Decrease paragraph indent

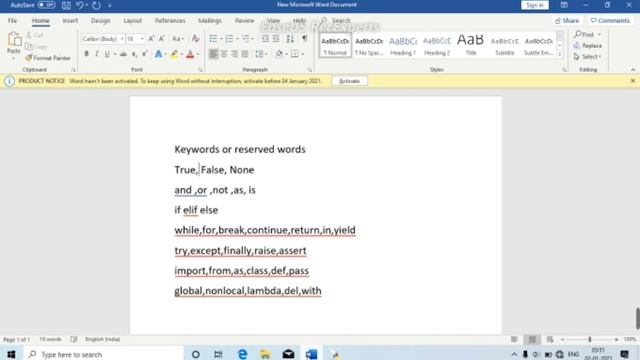point(265,39)
